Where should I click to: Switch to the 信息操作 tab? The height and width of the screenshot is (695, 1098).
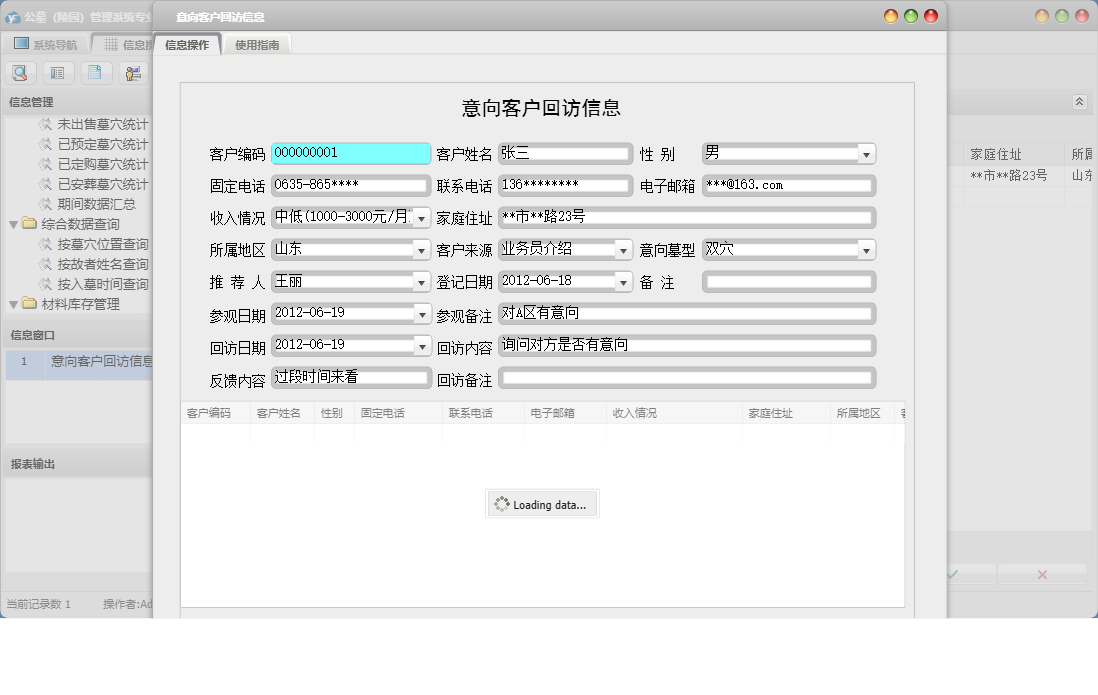coord(186,43)
